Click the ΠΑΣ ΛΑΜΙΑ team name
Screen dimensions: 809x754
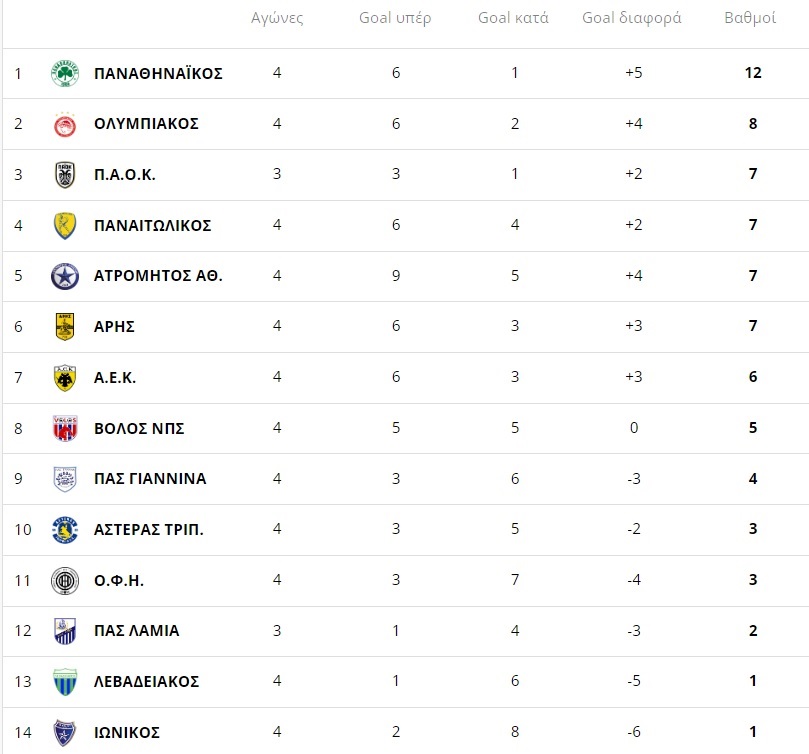point(137,631)
